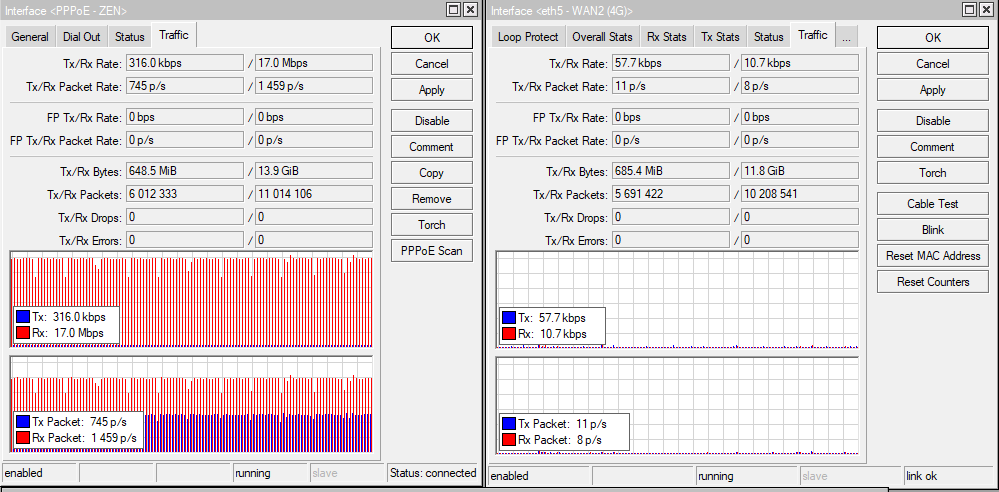999x492 pixels.
Task: Click the 'link ok' status bar entry
Action: [950, 476]
